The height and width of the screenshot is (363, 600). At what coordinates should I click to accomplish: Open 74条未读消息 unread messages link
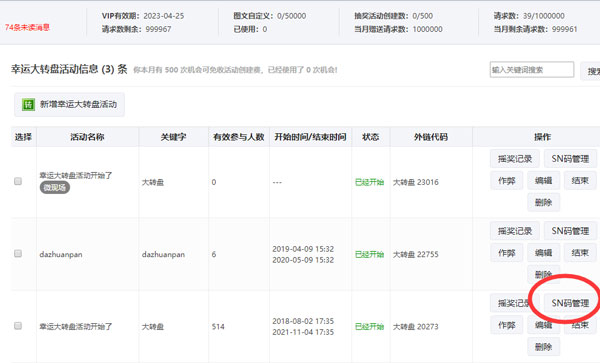pyautogui.click(x=27, y=27)
